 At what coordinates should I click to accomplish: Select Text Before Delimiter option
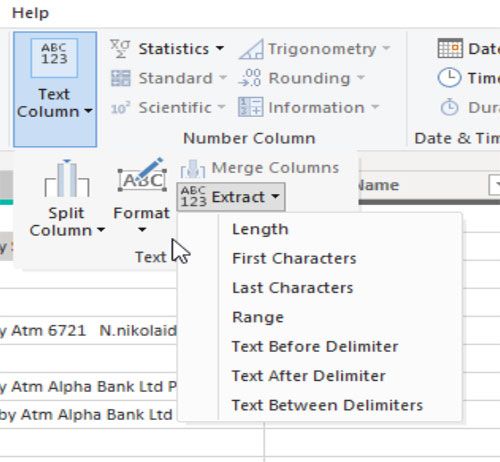pos(315,346)
